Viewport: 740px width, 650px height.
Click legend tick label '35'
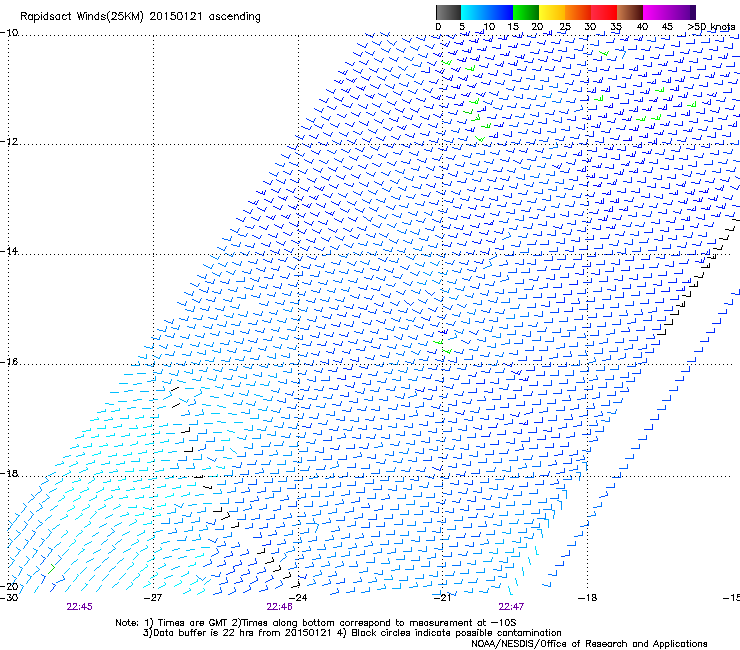point(616,26)
